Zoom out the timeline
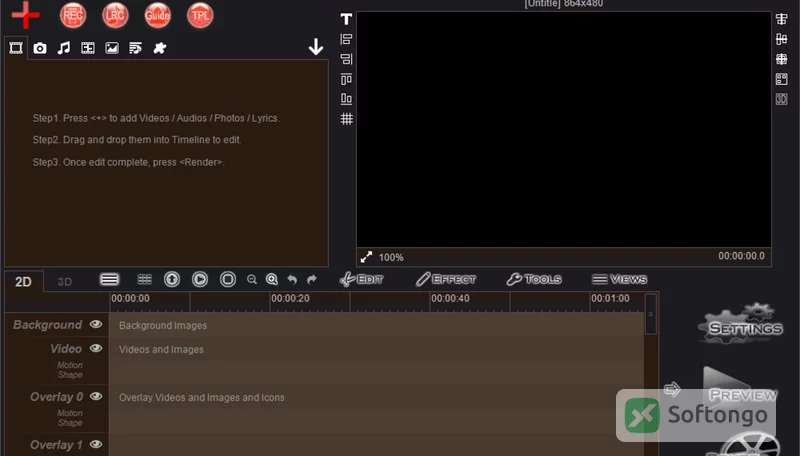The height and width of the screenshot is (456, 800). (252, 280)
